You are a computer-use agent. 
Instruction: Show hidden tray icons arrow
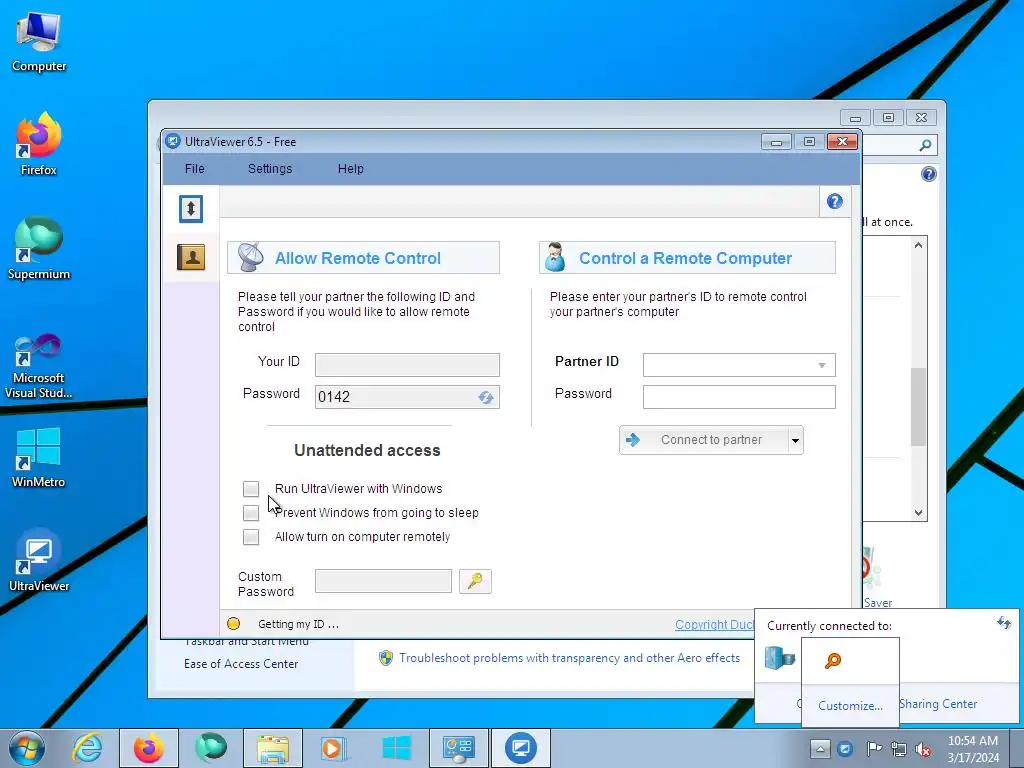pos(820,749)
